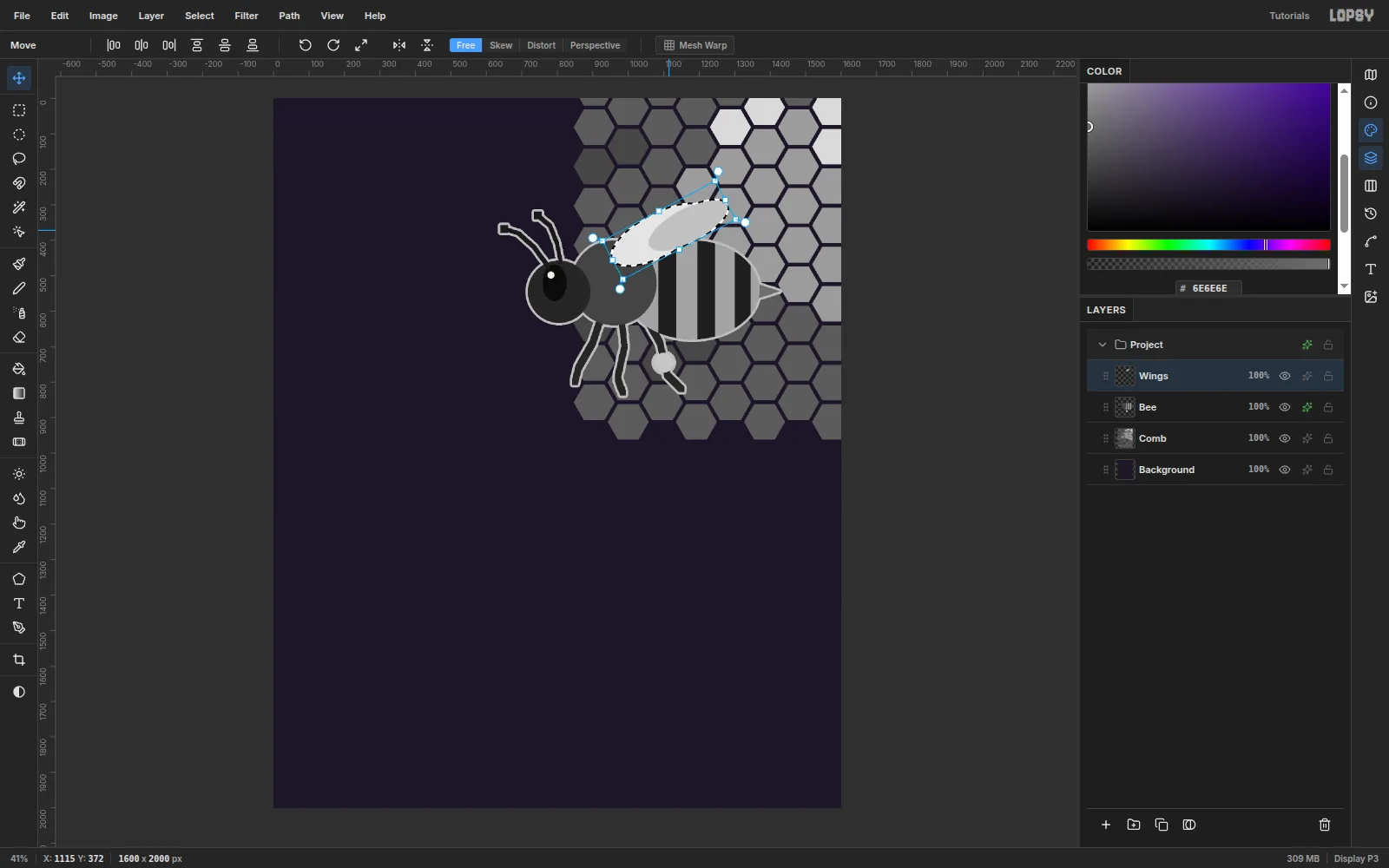Open the Filter menu
Screen dimensions: 1389x868
pyautogui.click(x=247, y=16)
